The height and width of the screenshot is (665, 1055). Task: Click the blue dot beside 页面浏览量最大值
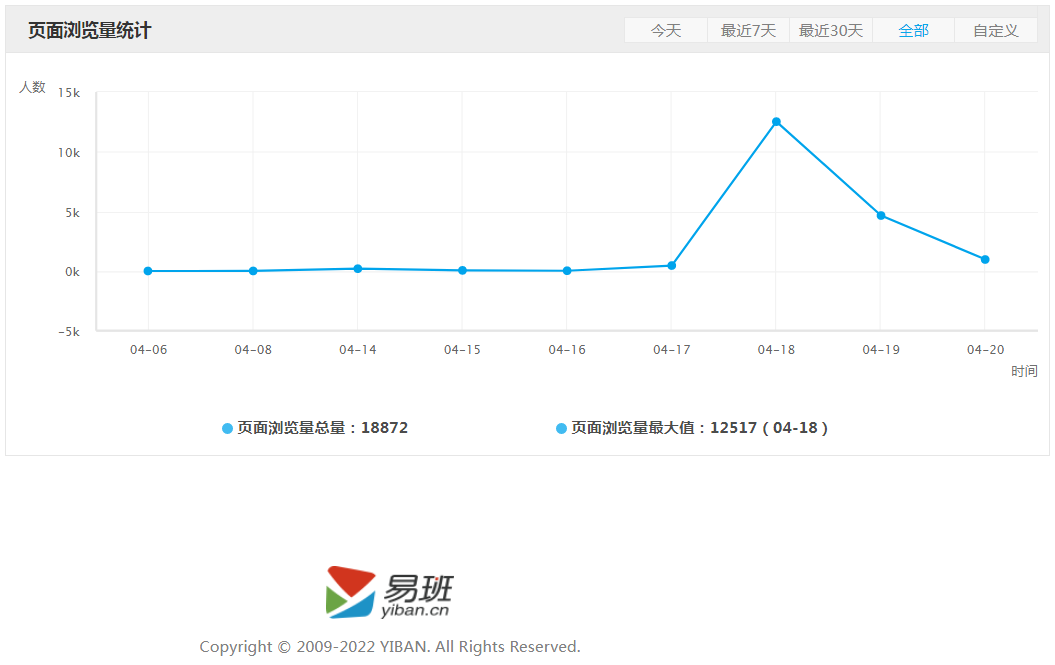pos(561,428)
